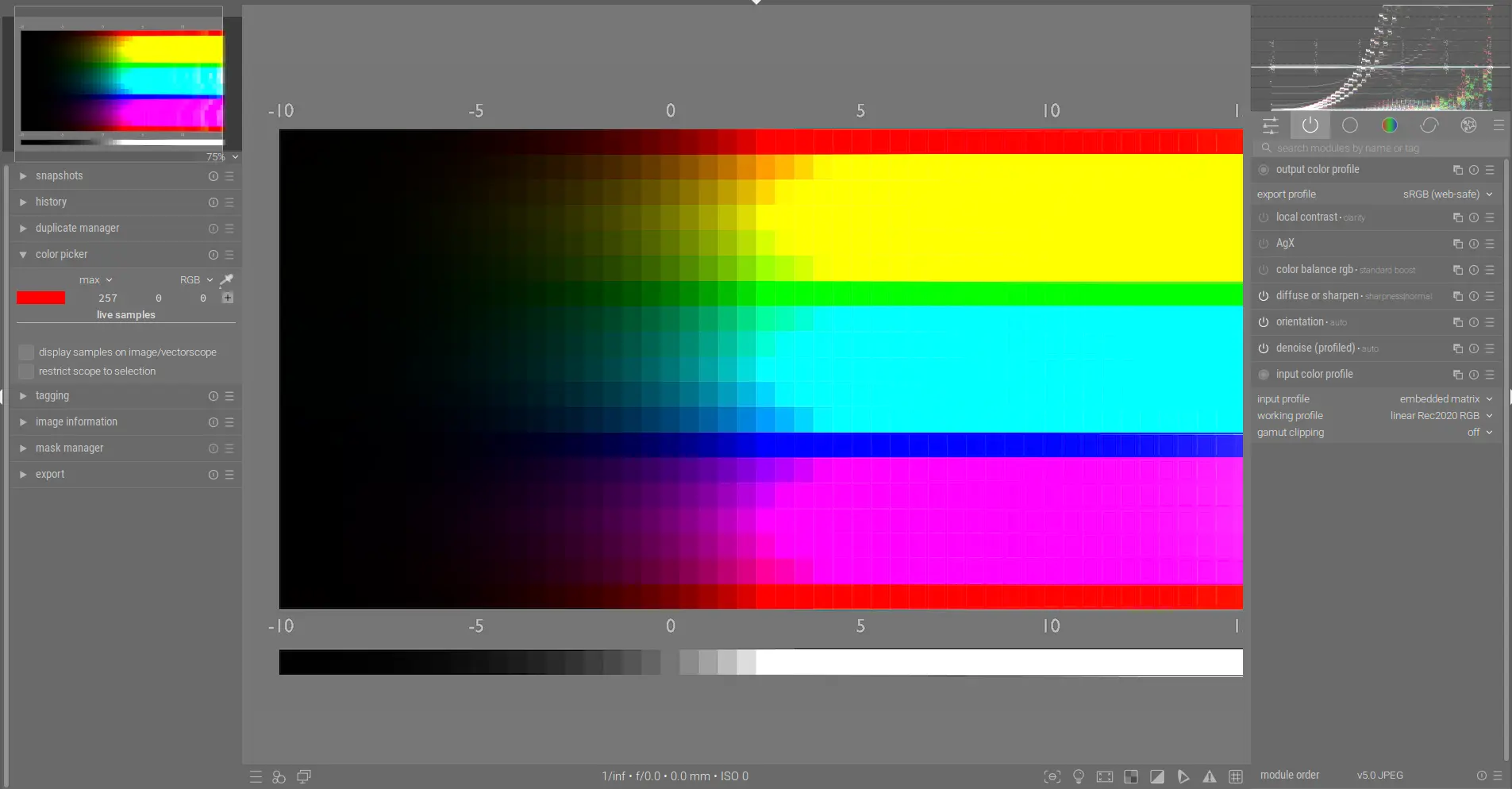1512x789 pixels.
Task: Toggle soft proofing with the lightbulb icon
Action: 1079,776
